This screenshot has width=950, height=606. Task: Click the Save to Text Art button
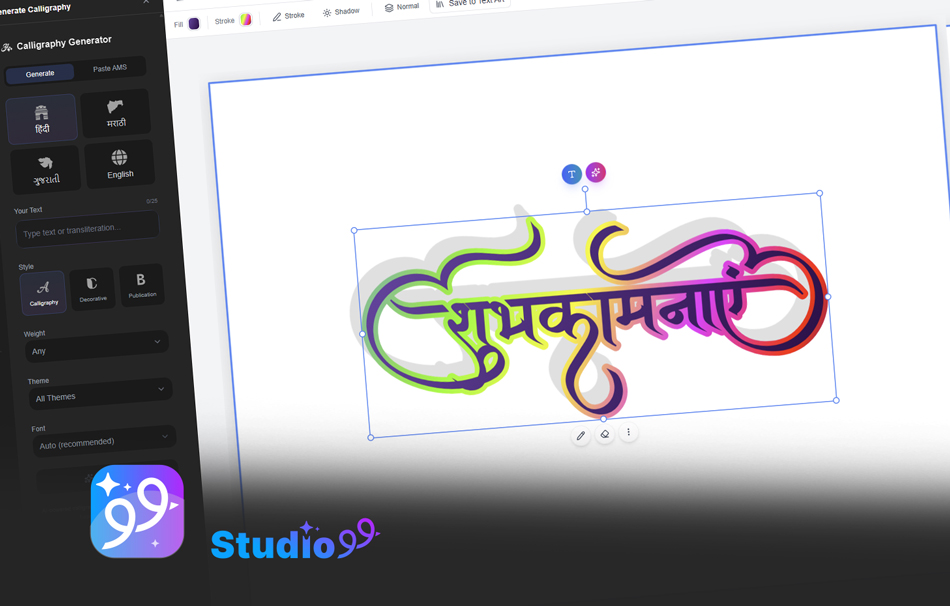[x=470, y=3]
